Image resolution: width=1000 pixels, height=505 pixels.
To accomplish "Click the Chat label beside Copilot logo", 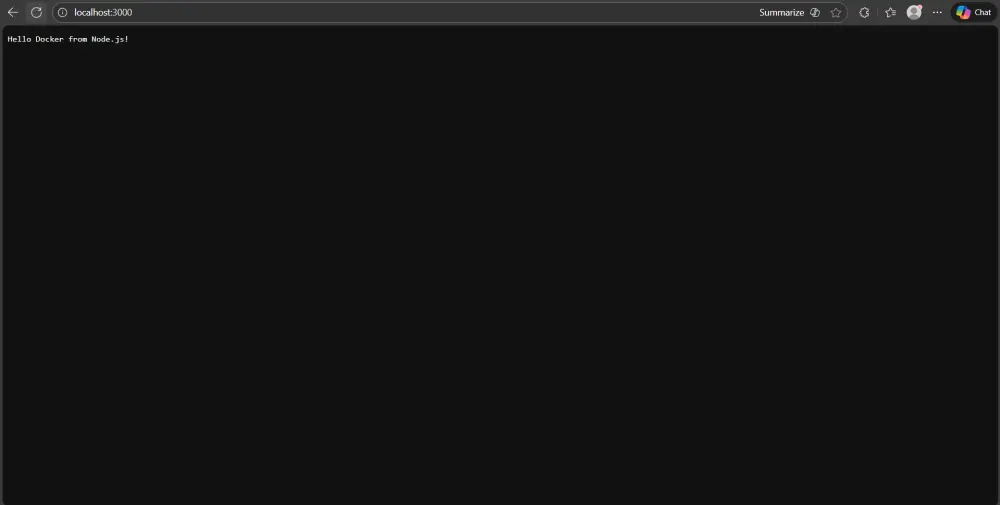I will pyautogui.click(x=983, y=12).
